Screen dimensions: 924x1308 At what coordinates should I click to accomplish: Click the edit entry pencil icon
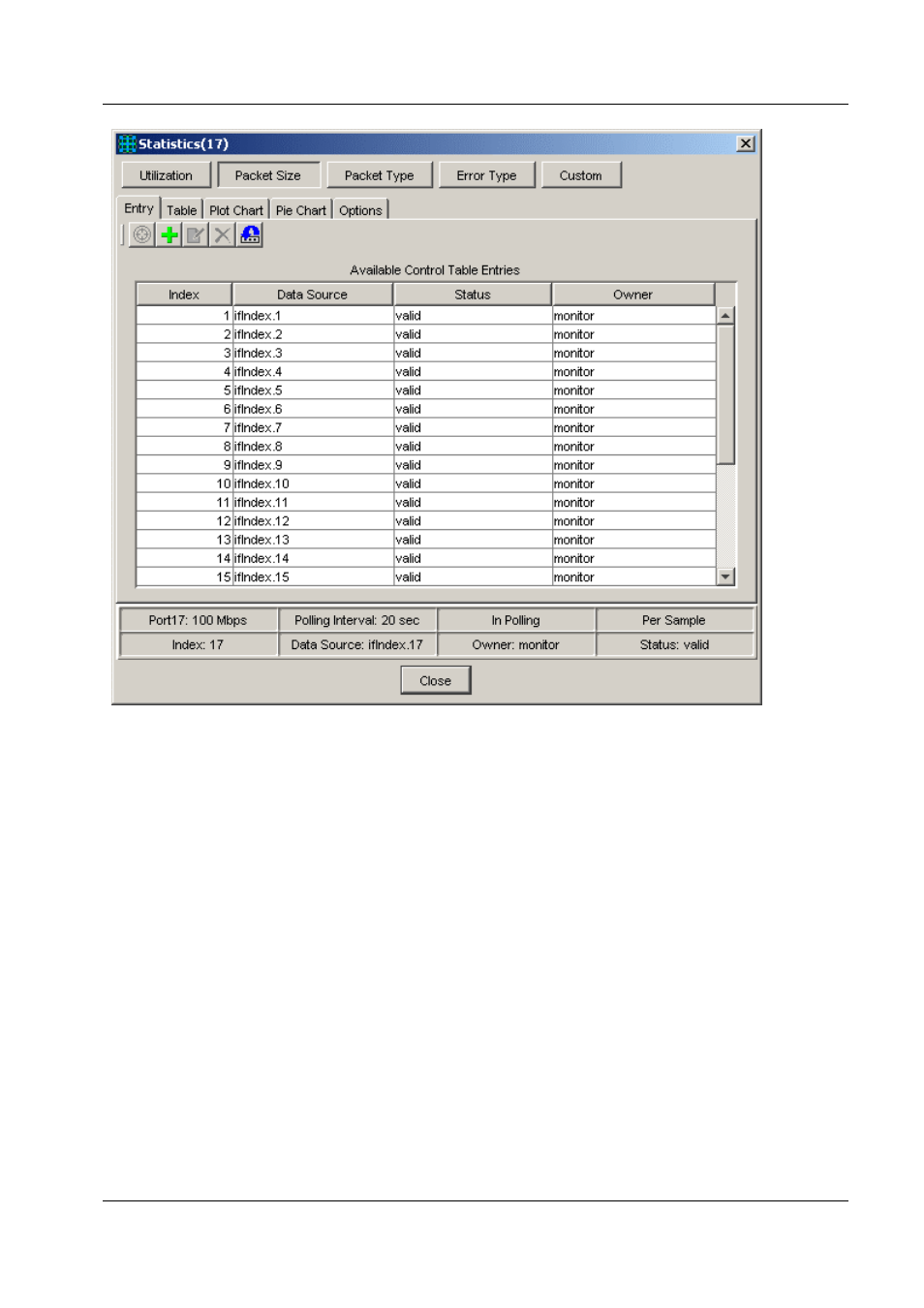pyautogui.click(x=196, y=234)
